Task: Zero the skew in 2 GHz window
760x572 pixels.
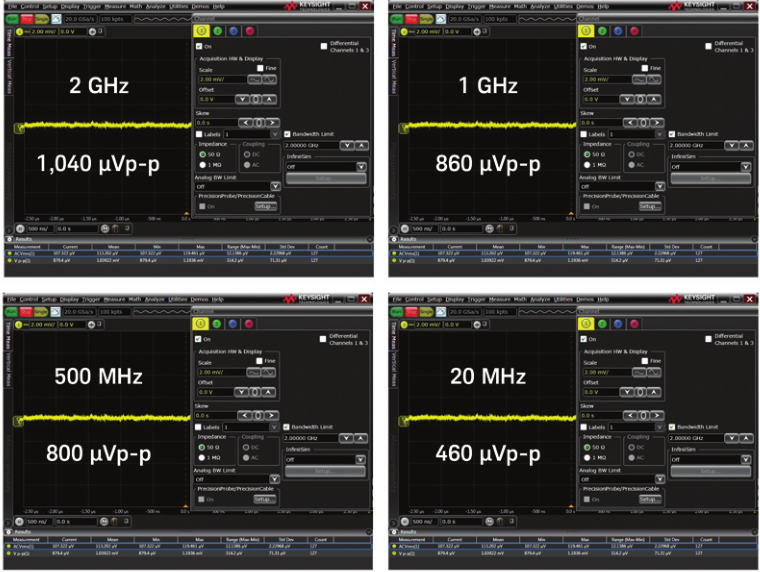Action: [x=259, y=123]
